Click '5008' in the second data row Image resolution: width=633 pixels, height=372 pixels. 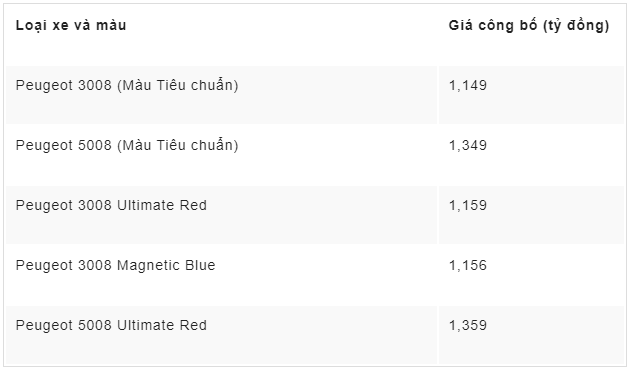click(94, 145)
